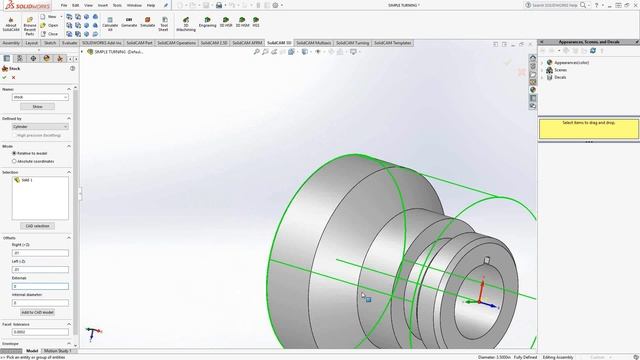Viewport: 640px width, 360px height.
Task: Pin the menu bar with the pushpin
Action: [x=166, y=5]
